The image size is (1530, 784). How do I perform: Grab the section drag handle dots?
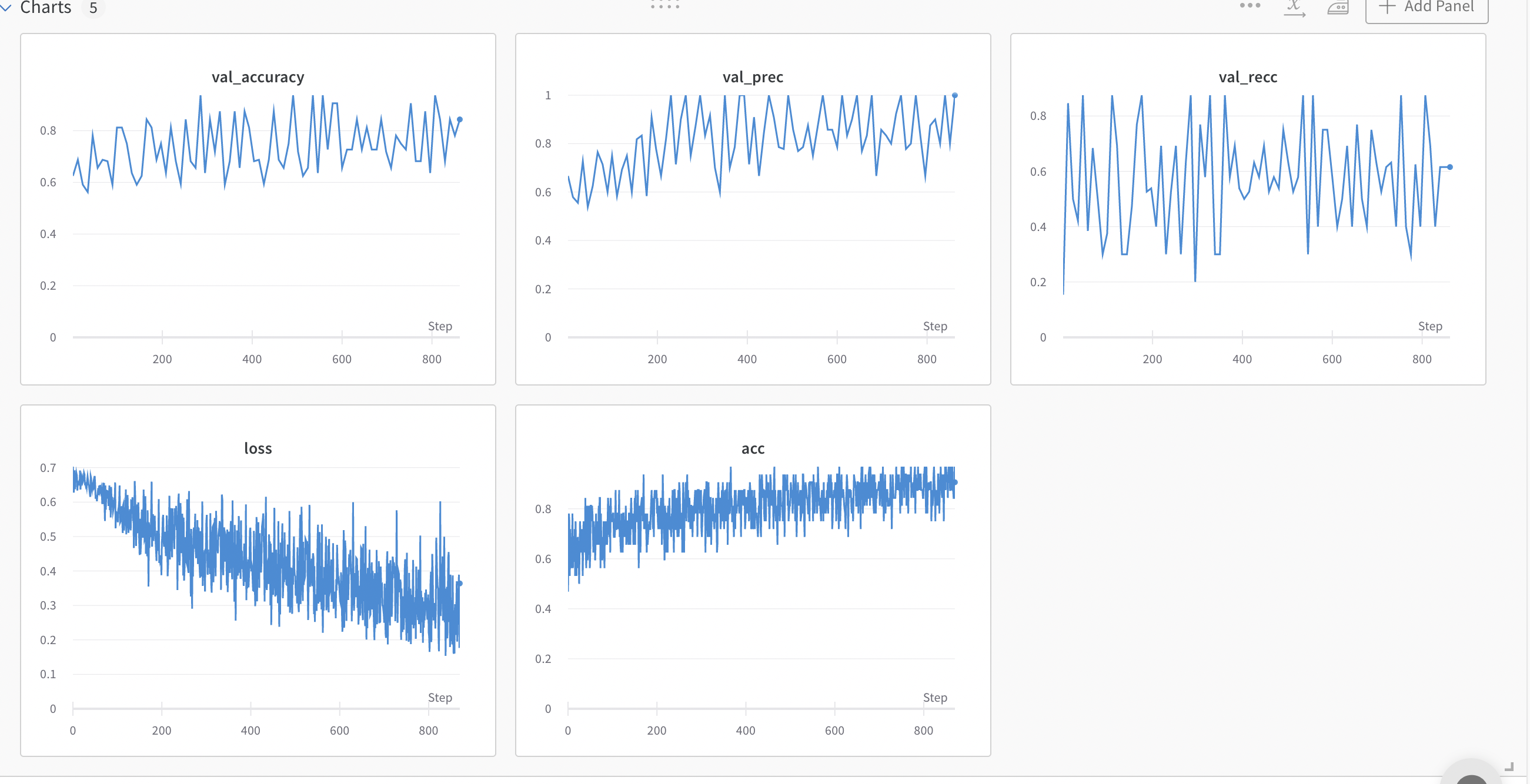pos(664,5)
